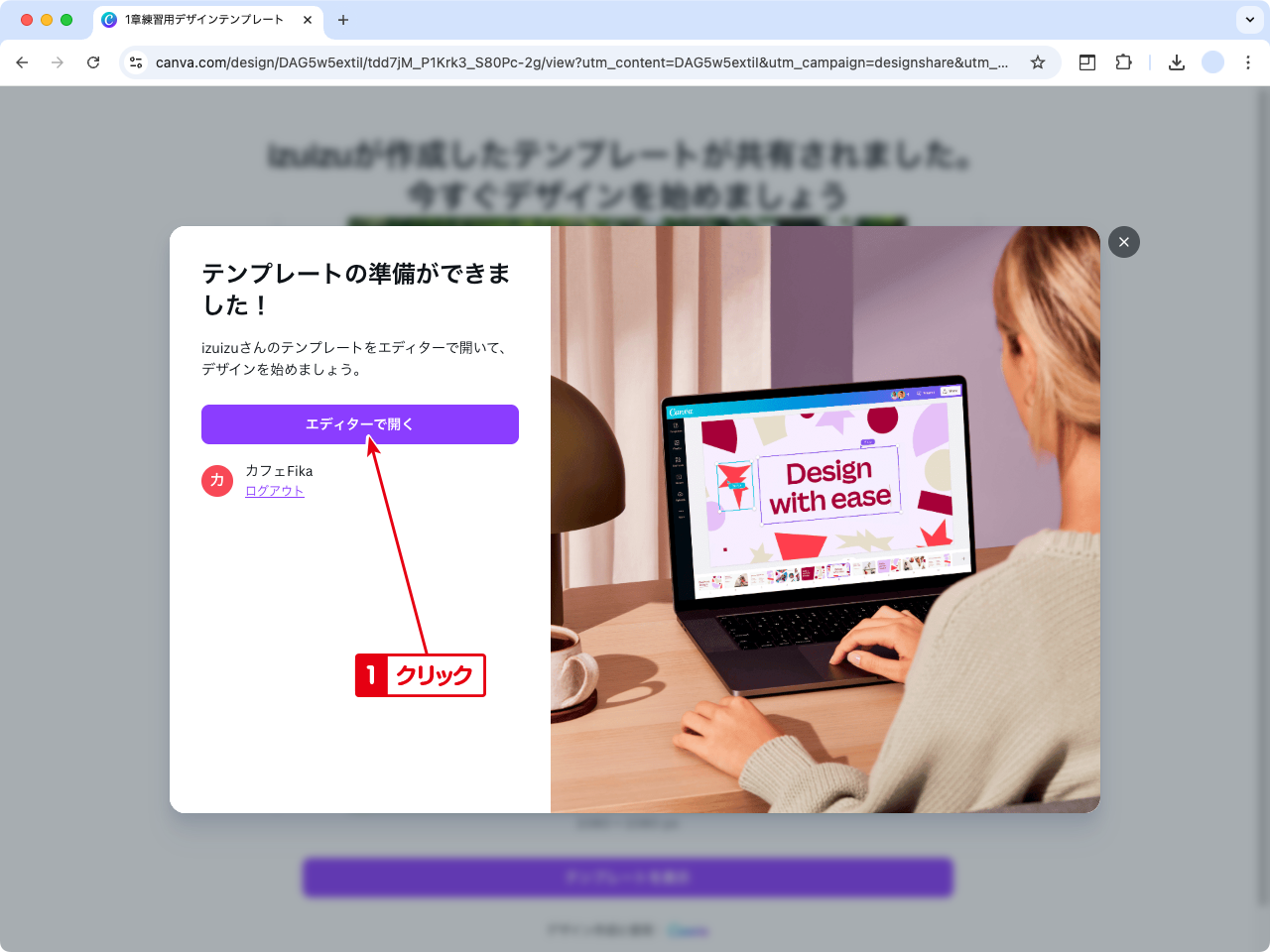1270x952 pixels.
Task: Open the Chrome profile avatar
Action: (1212, 62)
